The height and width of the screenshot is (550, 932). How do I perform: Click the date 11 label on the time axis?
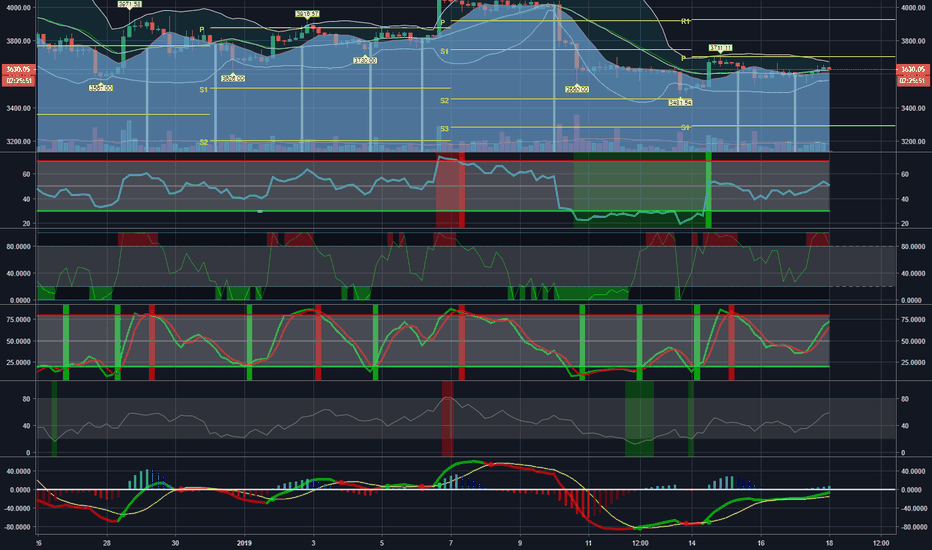click(x=588, y=543)
